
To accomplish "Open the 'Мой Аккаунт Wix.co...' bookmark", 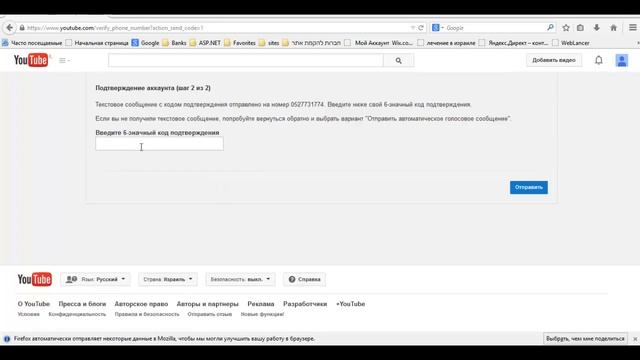I will pyautogui.click(x=379, y=43).
